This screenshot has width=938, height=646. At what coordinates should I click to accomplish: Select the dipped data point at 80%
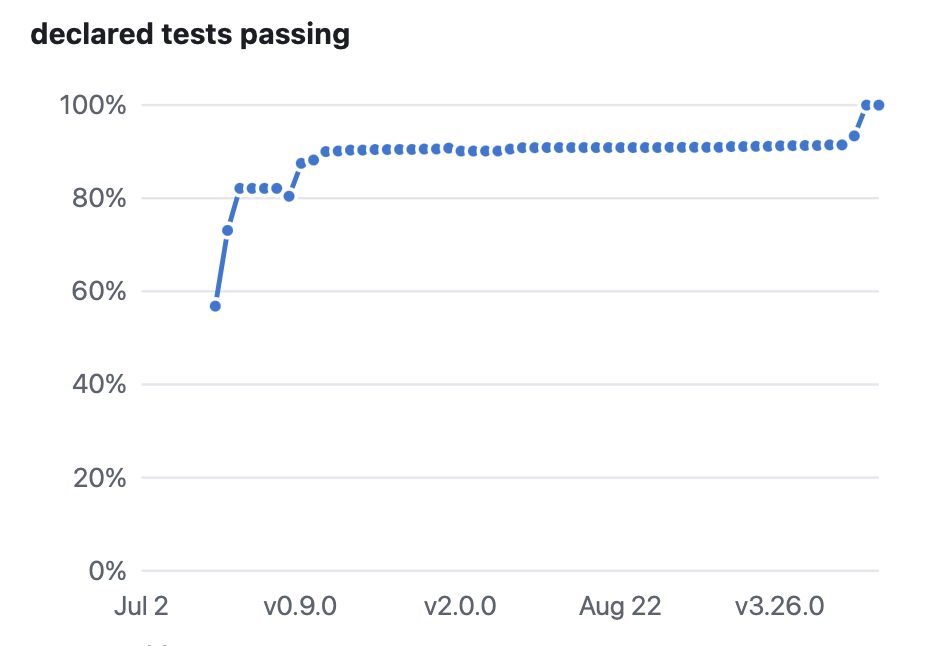tap(289, 196)
